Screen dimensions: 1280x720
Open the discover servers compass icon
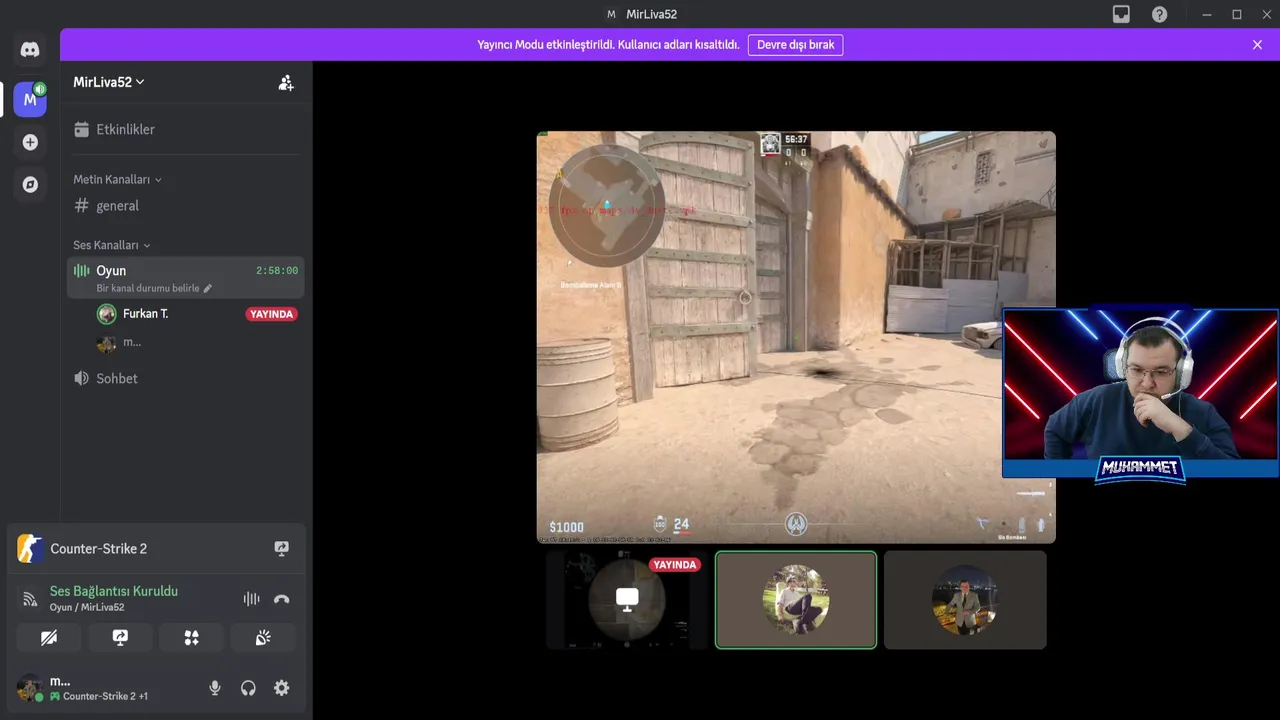point(30,184)
